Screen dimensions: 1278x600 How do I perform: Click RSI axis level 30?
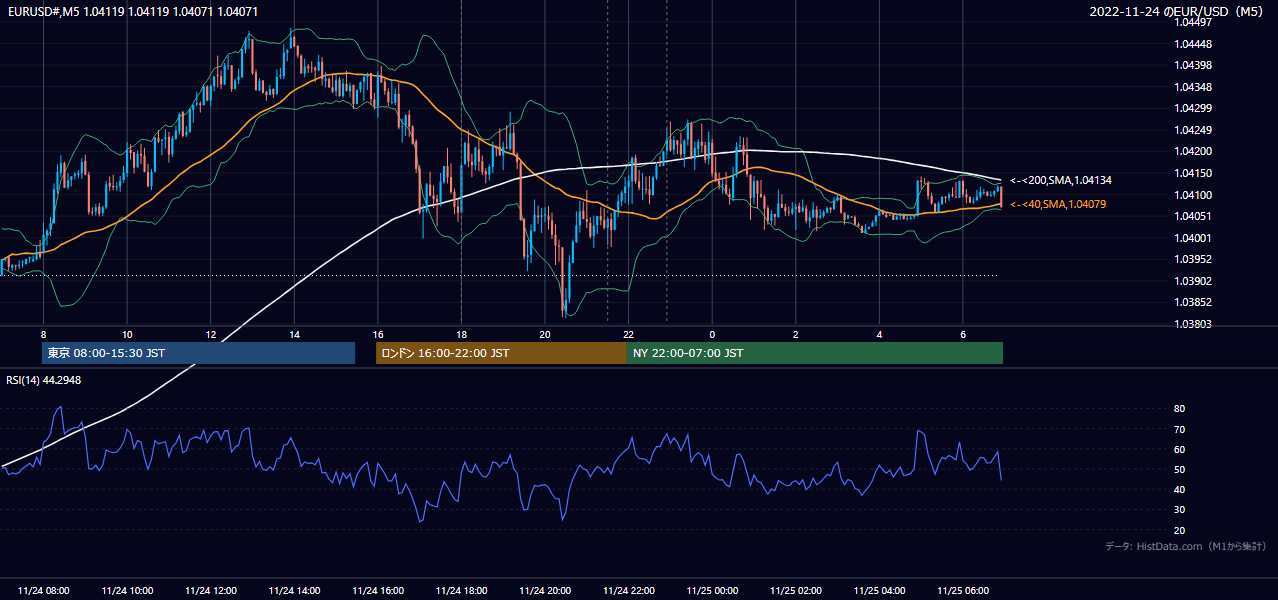click(x=1179, y=510)
